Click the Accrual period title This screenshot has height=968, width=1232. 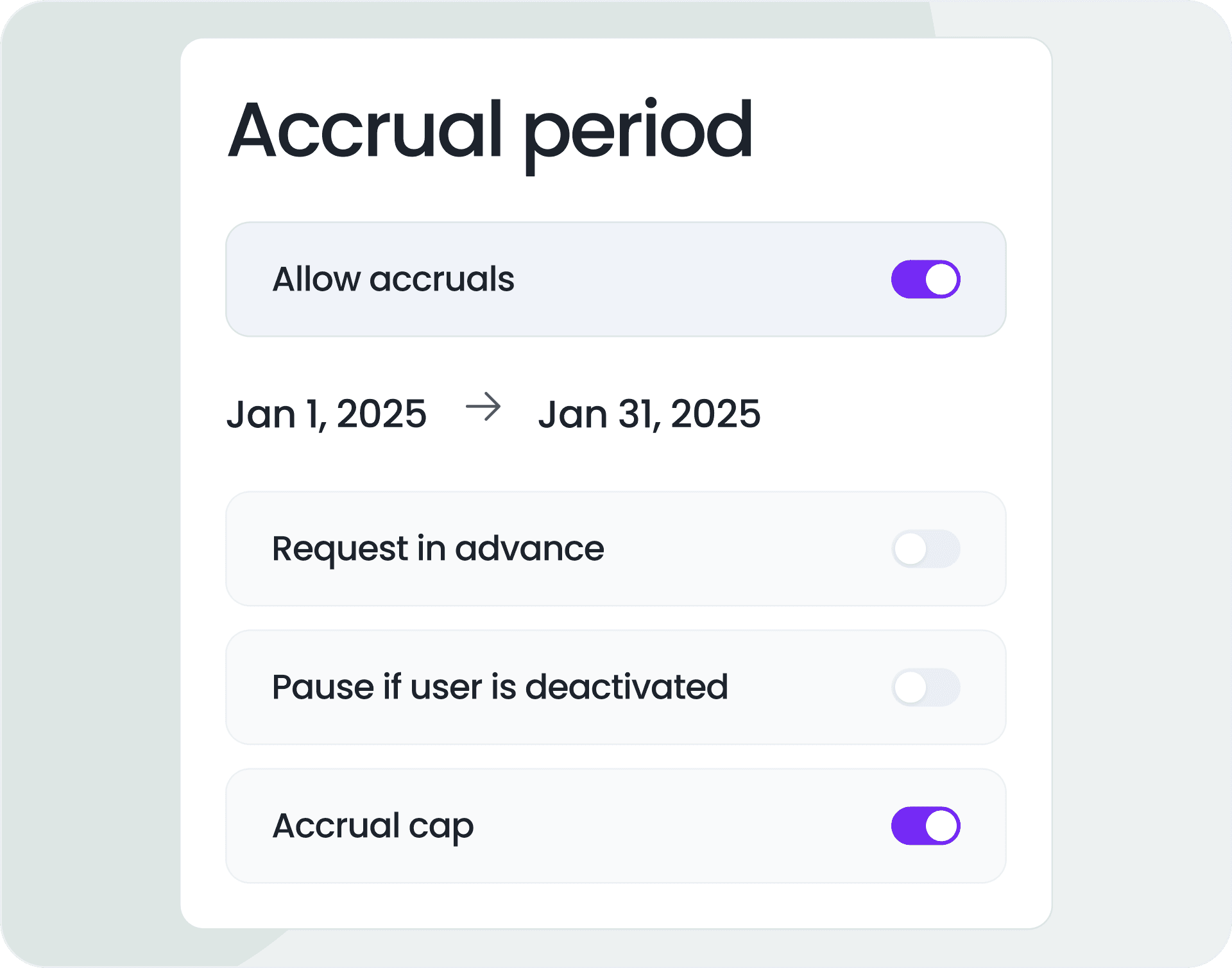470,130
